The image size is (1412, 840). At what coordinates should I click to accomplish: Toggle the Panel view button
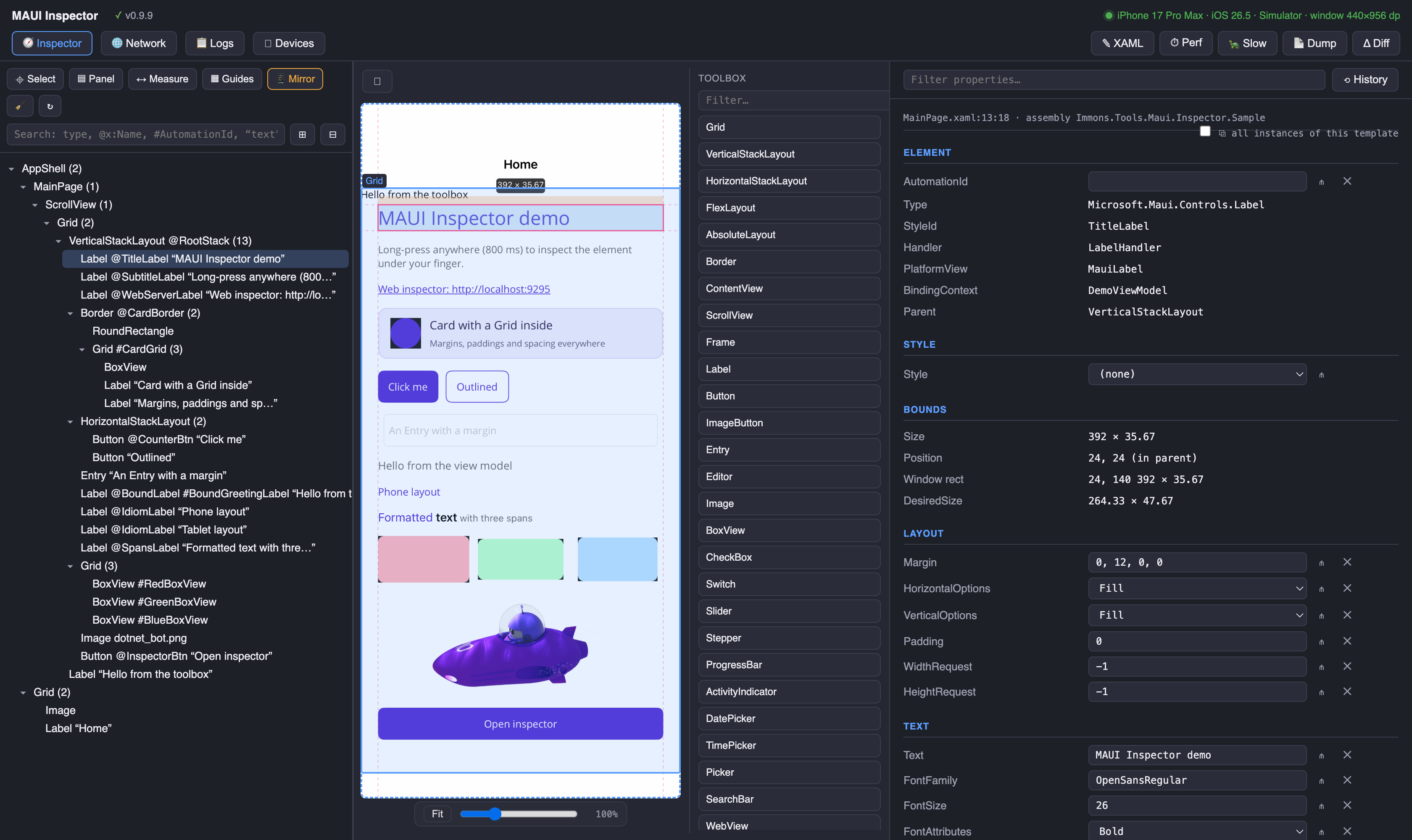pyautogui.click(x=96, y=79)
